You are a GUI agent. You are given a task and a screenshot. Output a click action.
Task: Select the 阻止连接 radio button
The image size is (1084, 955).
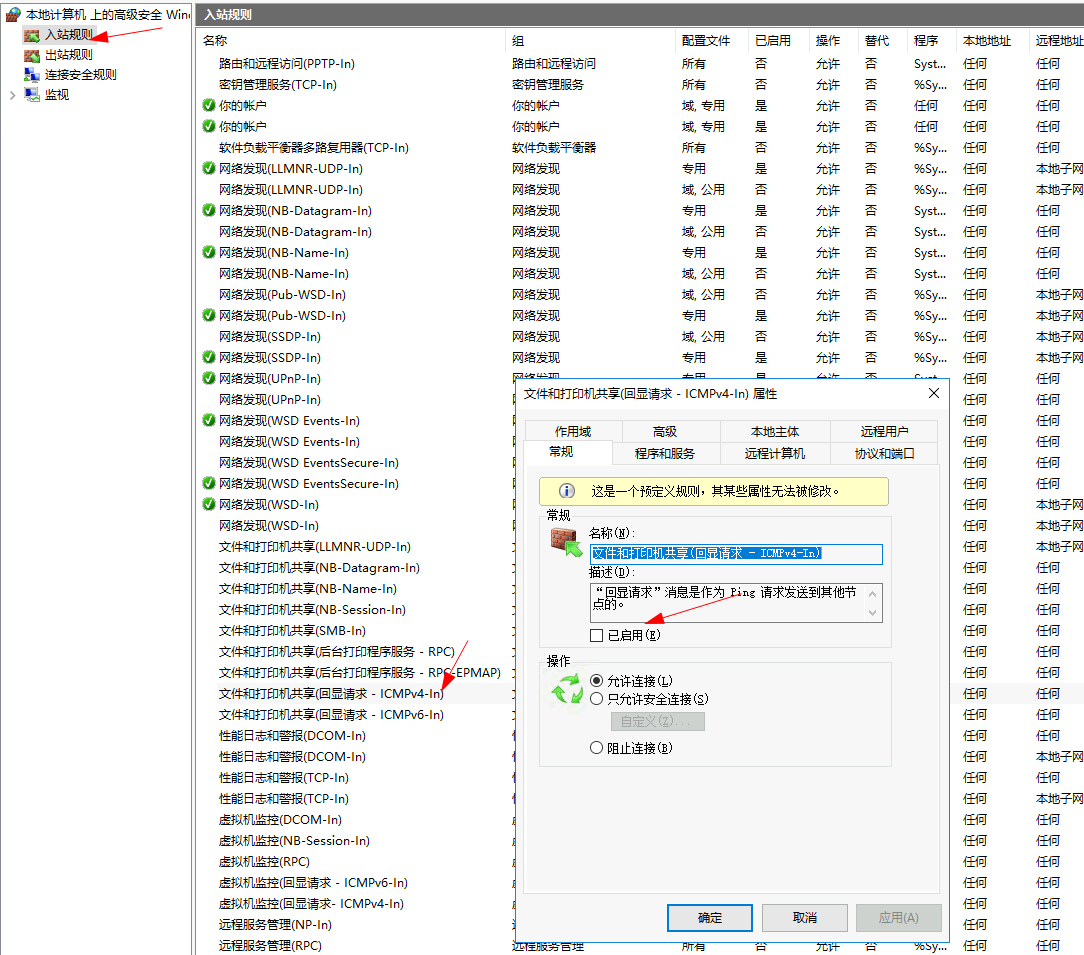pyautogui.click(x=597, y=747)
